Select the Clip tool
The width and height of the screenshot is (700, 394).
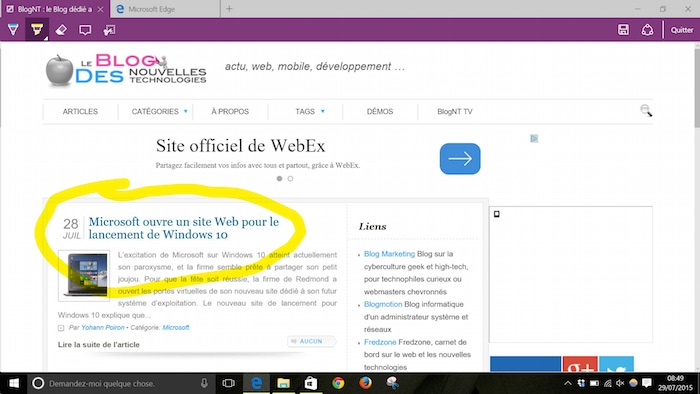point(109,30)
